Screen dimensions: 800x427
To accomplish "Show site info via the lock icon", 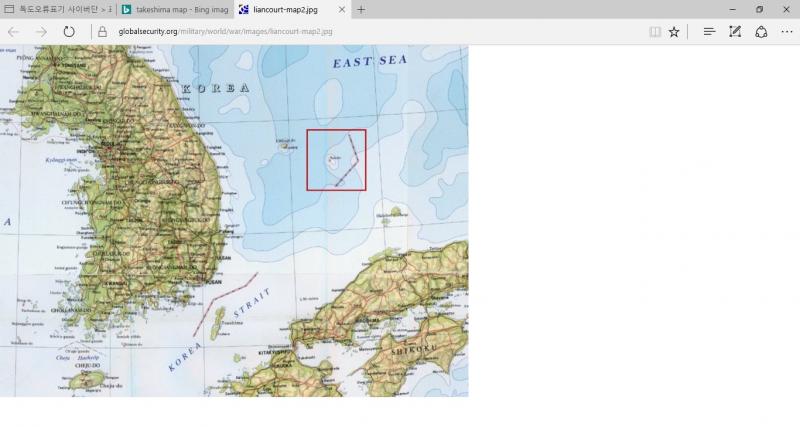I will 102,32.
